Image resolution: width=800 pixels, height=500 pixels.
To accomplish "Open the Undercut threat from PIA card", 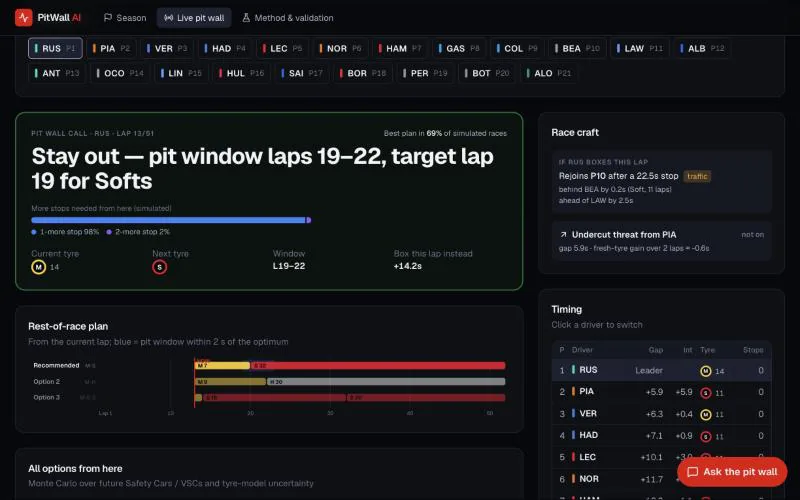I will pyautogui.click(x=662, y=241).
